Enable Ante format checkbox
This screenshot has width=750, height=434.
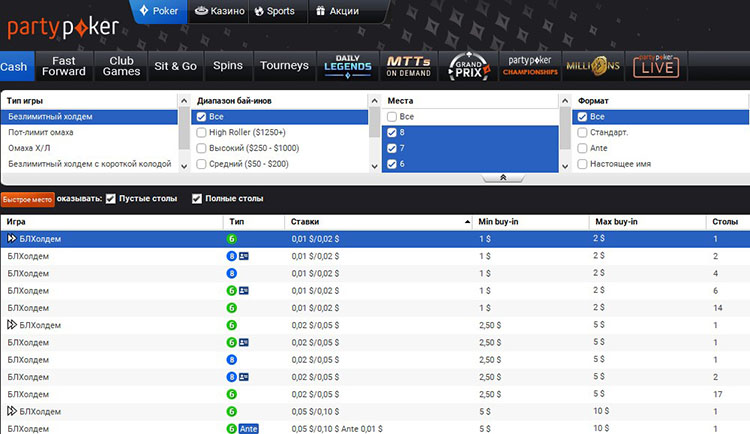click(x=582, y=148)
